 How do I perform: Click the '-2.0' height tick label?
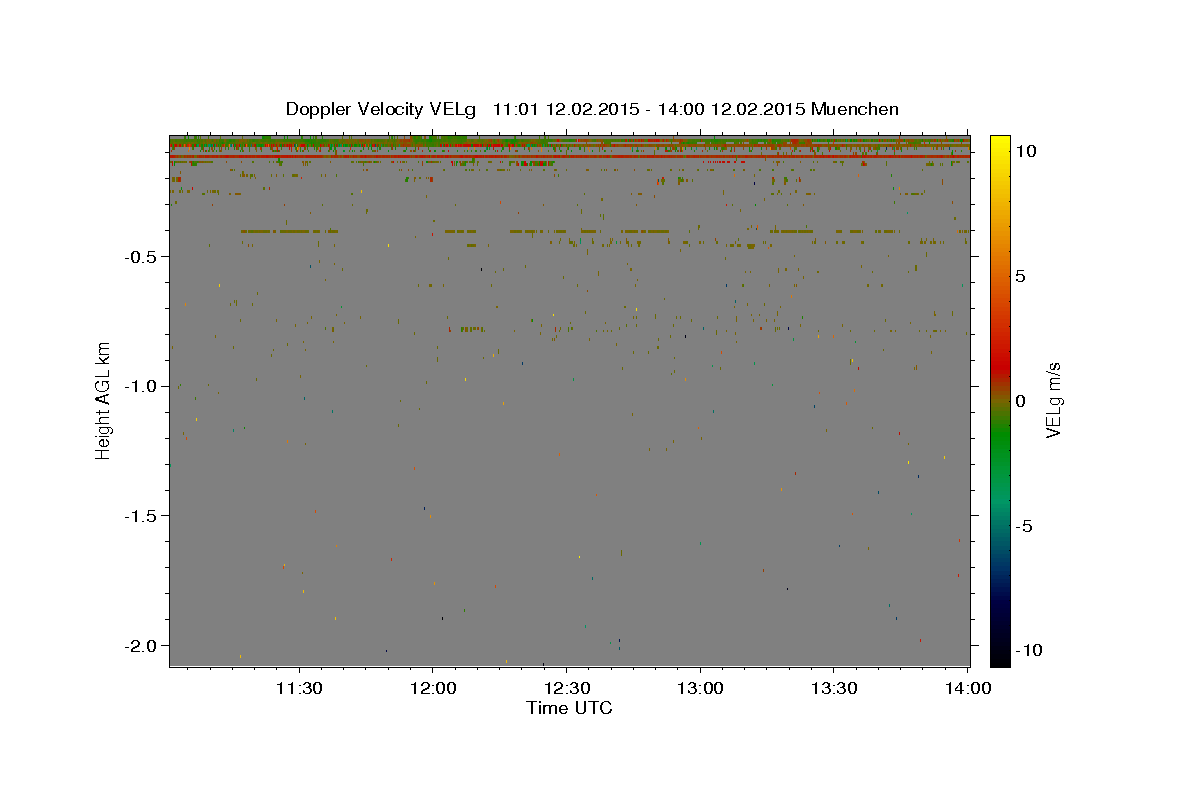(139, 645)
